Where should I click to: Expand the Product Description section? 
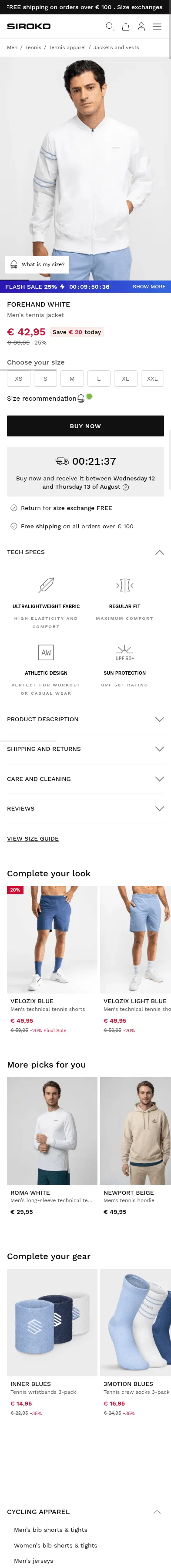[x=85, y=719]
